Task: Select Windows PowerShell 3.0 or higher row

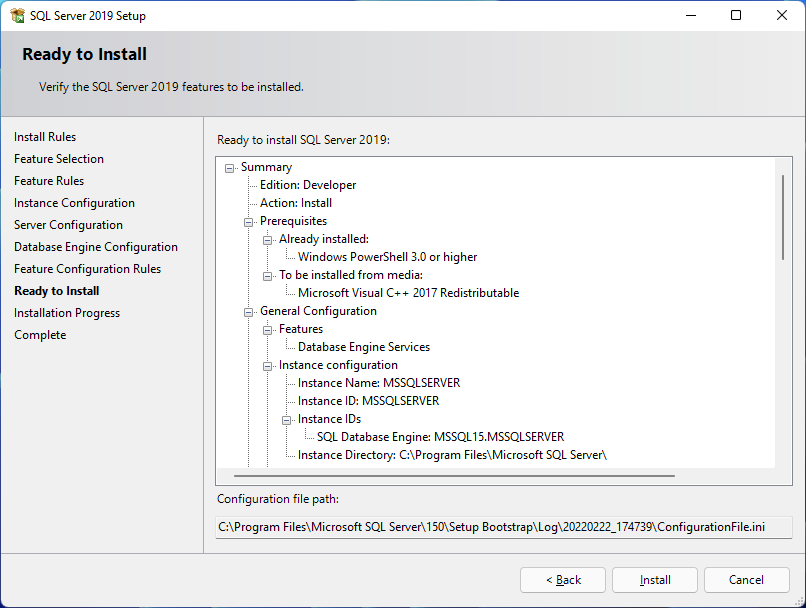Action: (388, 257)
